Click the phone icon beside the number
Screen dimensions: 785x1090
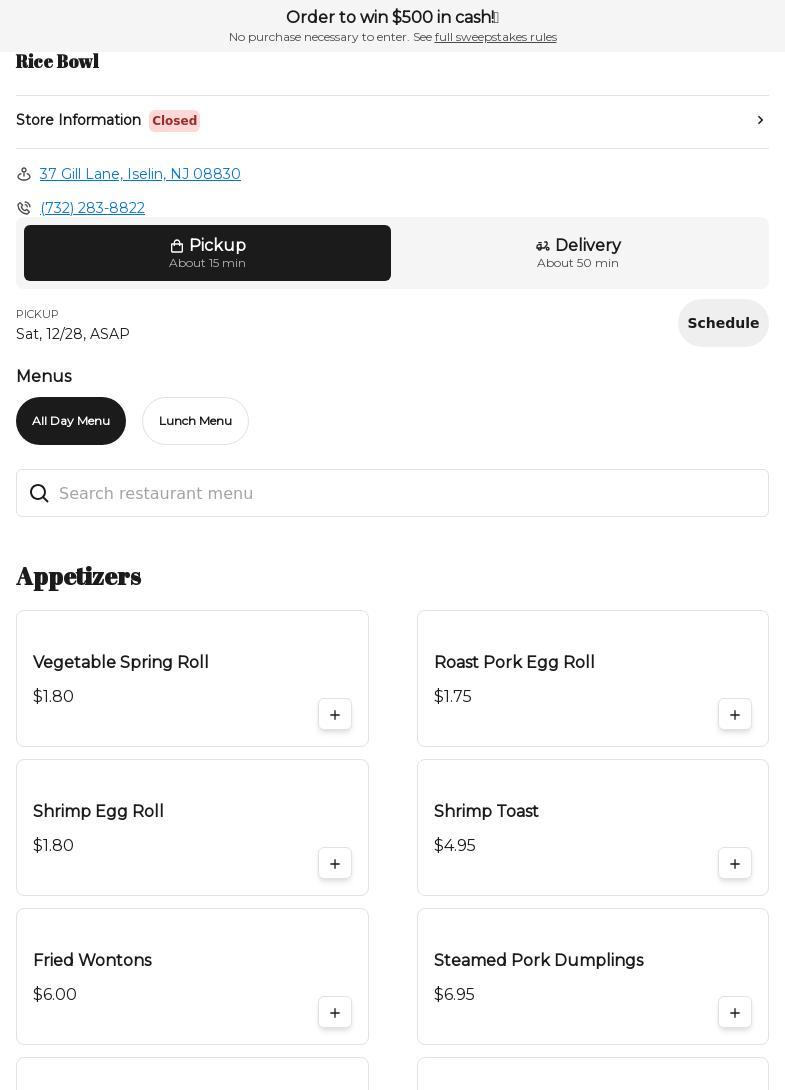[24, 208]
